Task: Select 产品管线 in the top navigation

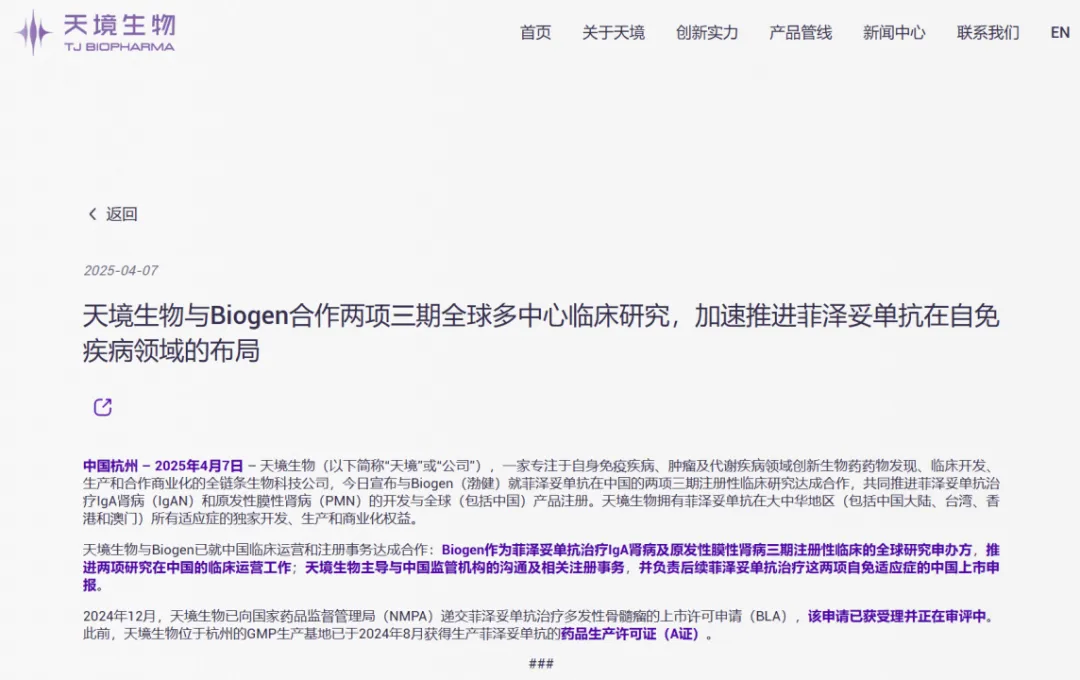Action: pyautogui.click(x=800, y=32)
